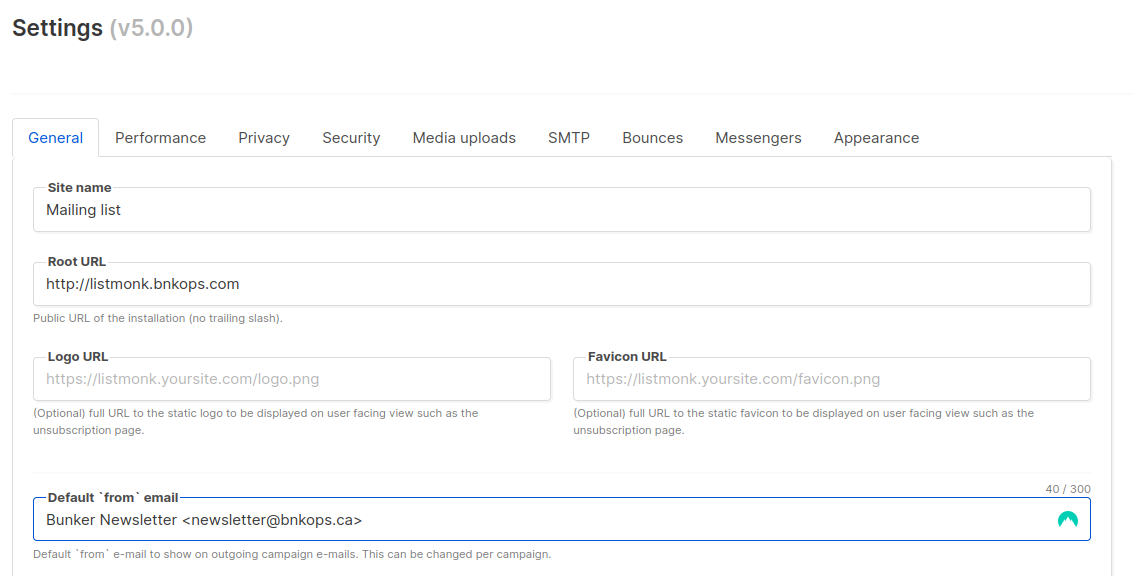Open the Messengers tab

click(x=758, y=137)
